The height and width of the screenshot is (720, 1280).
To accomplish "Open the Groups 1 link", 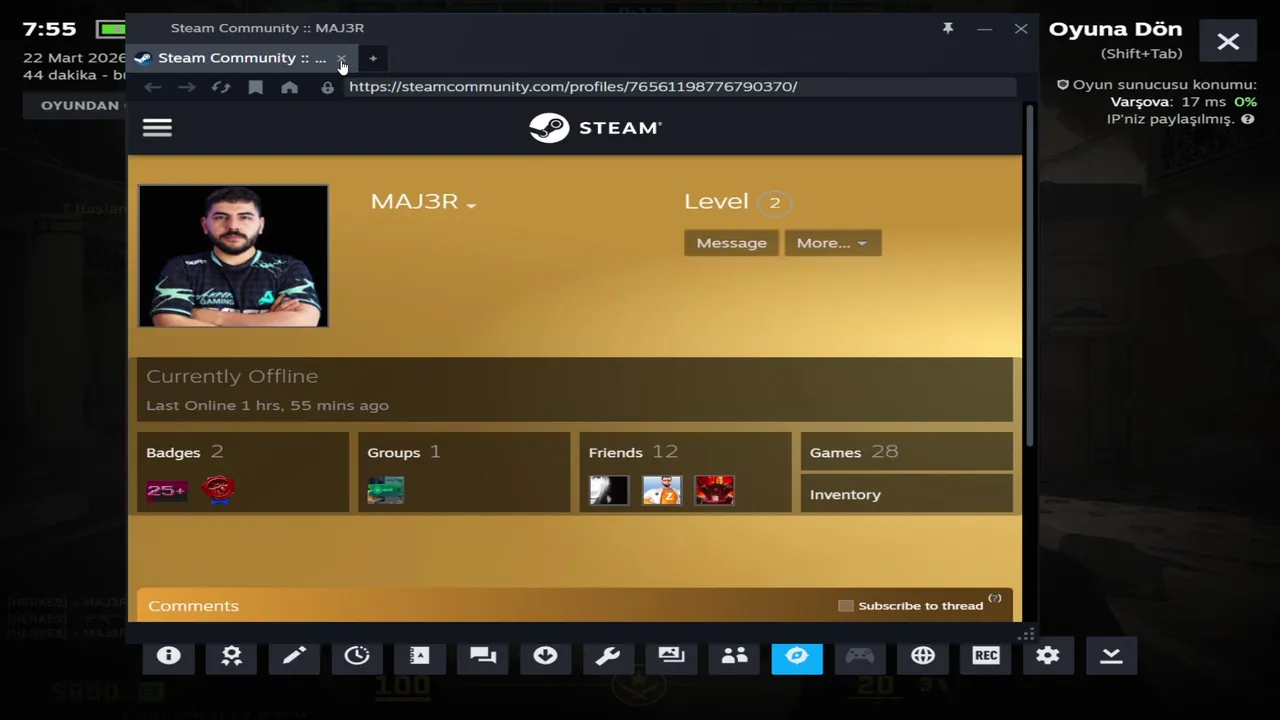I will (404, 452).
